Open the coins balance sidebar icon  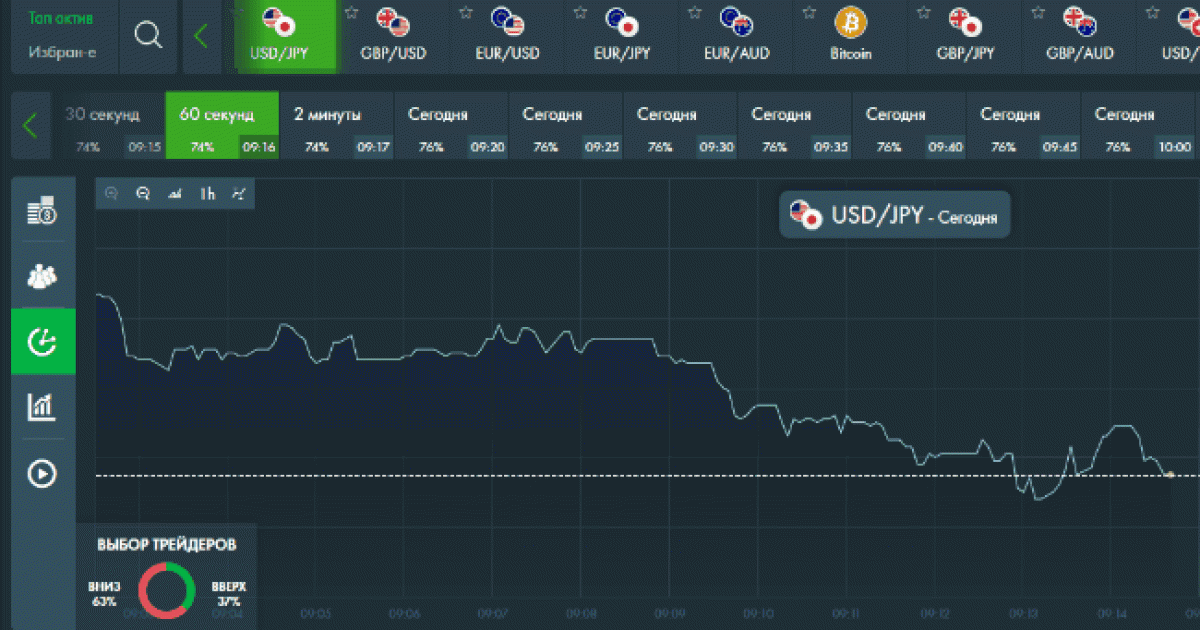[42, 211]
